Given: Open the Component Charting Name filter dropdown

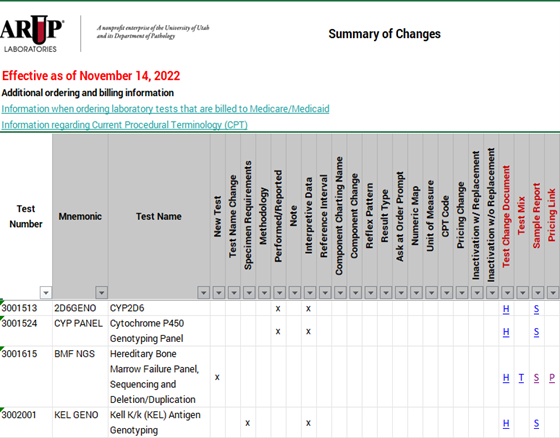Looking at the screenshot, I should click(x=340, y=293).
